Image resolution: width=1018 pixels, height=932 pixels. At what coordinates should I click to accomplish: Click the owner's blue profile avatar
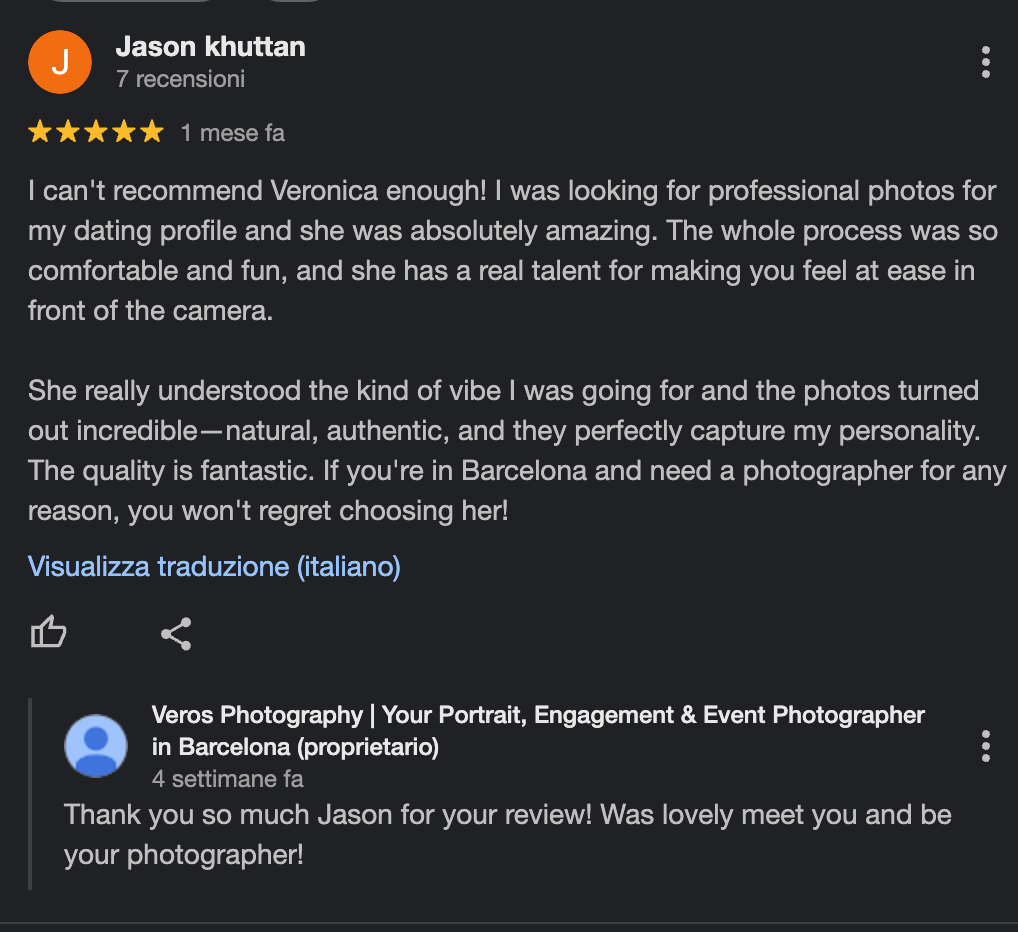click(96, 746)
